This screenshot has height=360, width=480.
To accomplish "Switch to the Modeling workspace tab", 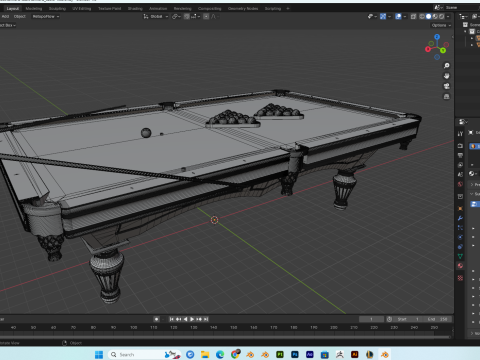I will [34, 8].
